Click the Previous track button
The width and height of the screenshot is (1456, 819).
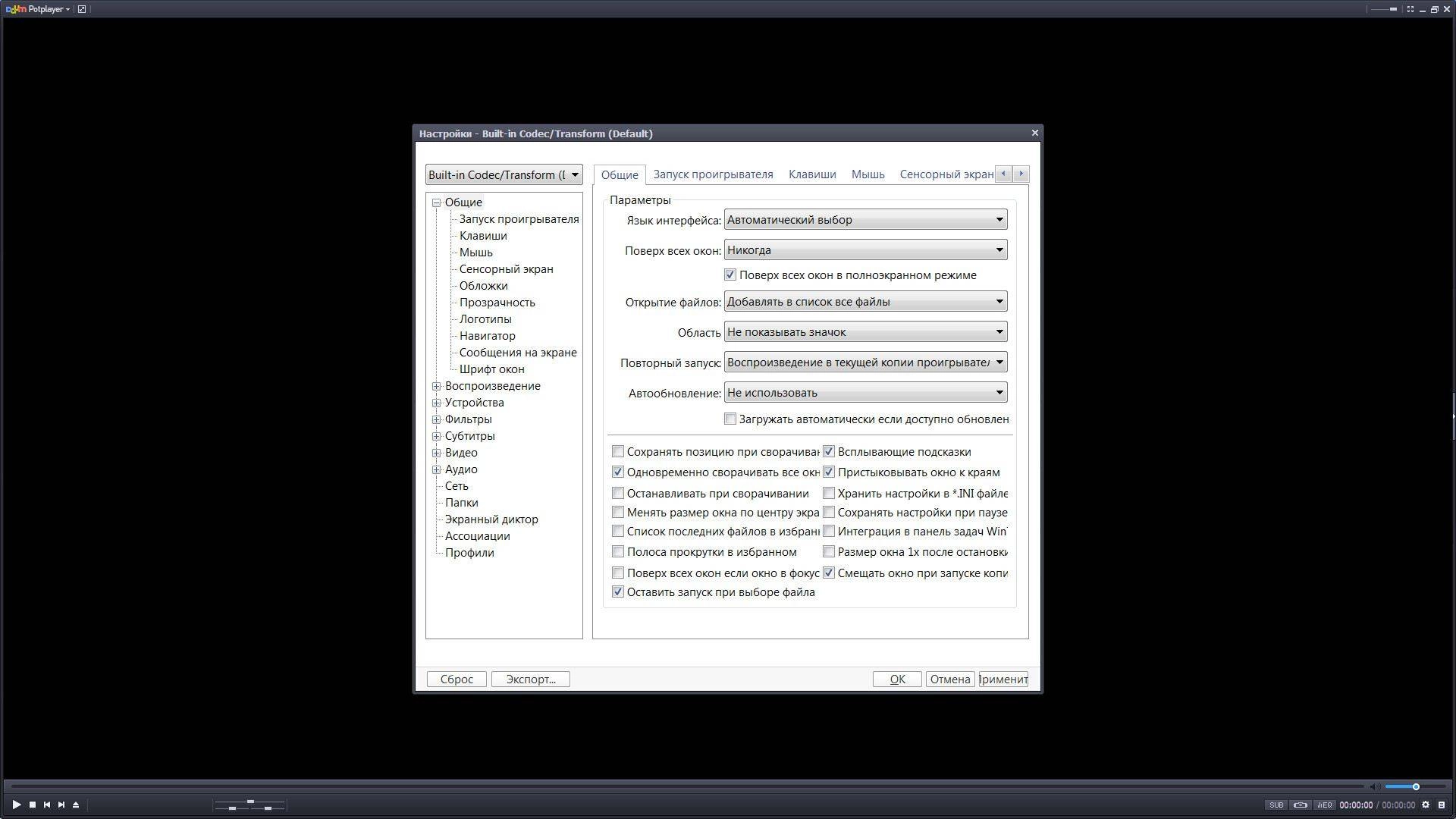(x=47, y=805)
